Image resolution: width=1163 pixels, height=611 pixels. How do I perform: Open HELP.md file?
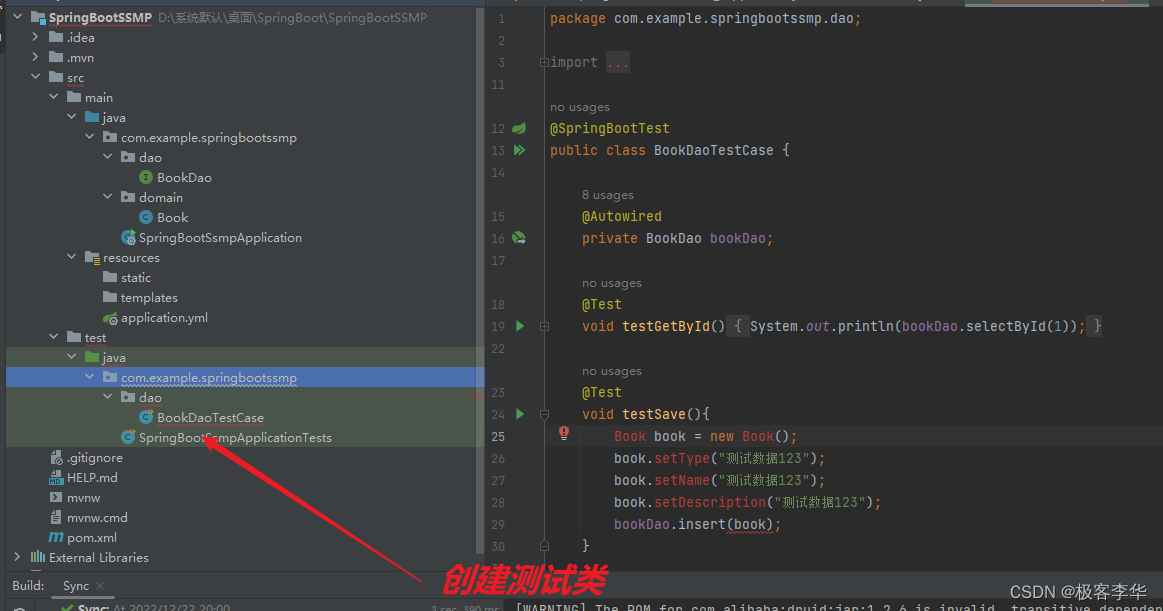click(x=92, y=478)
